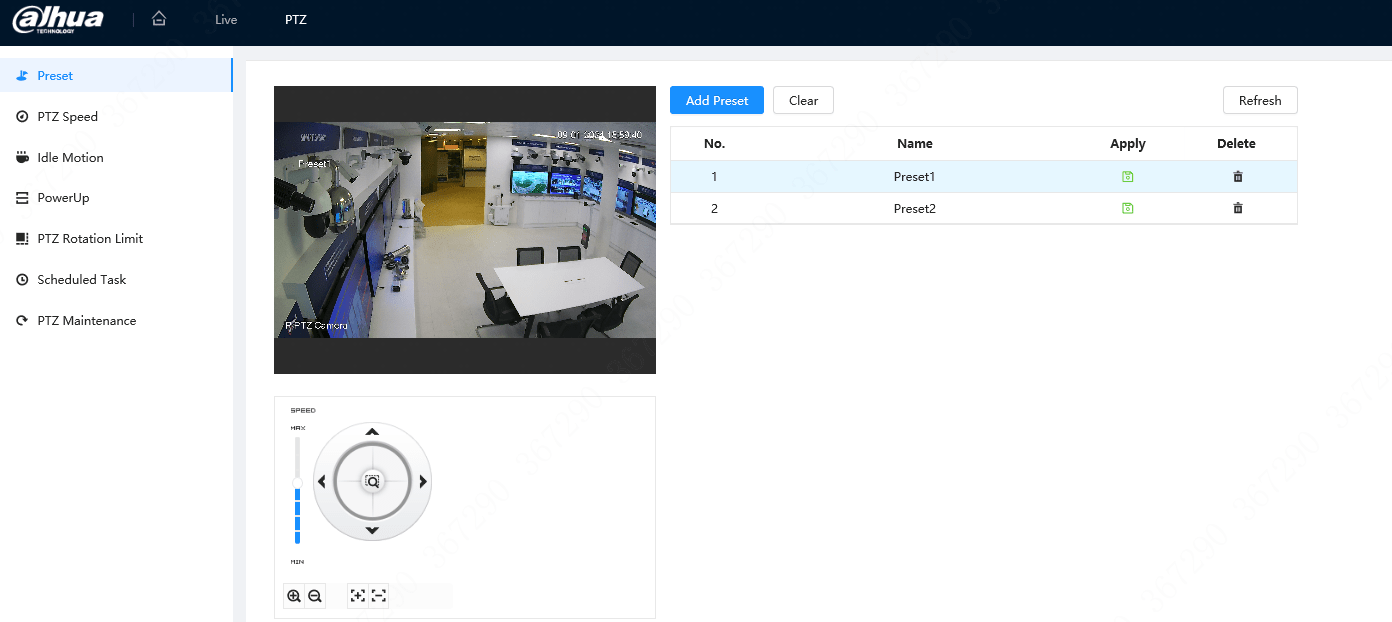Switch to the Live tab
The image size is (1392, 622).
pos(225,19)
